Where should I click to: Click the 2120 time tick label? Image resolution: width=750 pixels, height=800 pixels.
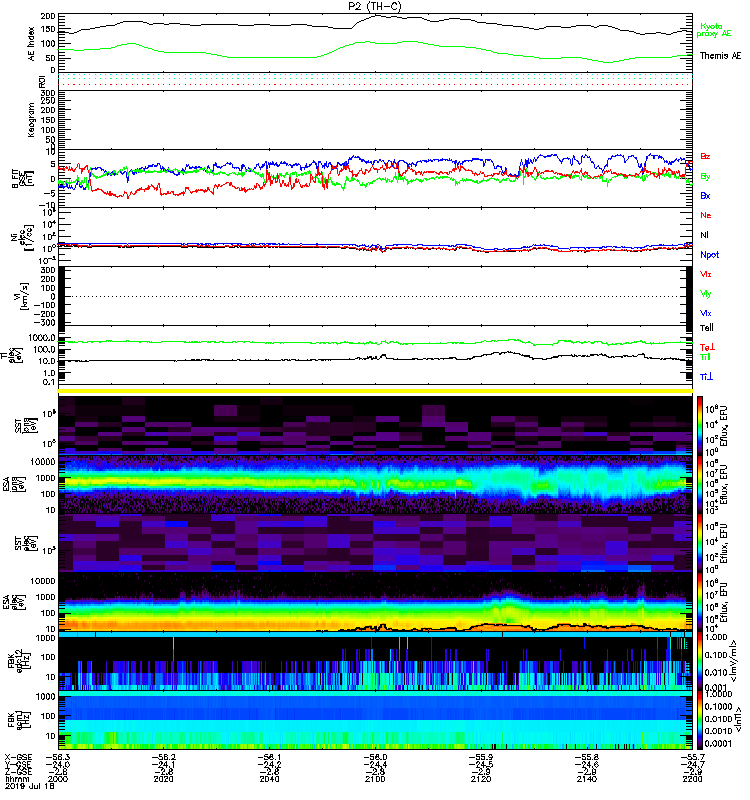tap(481, 779)
